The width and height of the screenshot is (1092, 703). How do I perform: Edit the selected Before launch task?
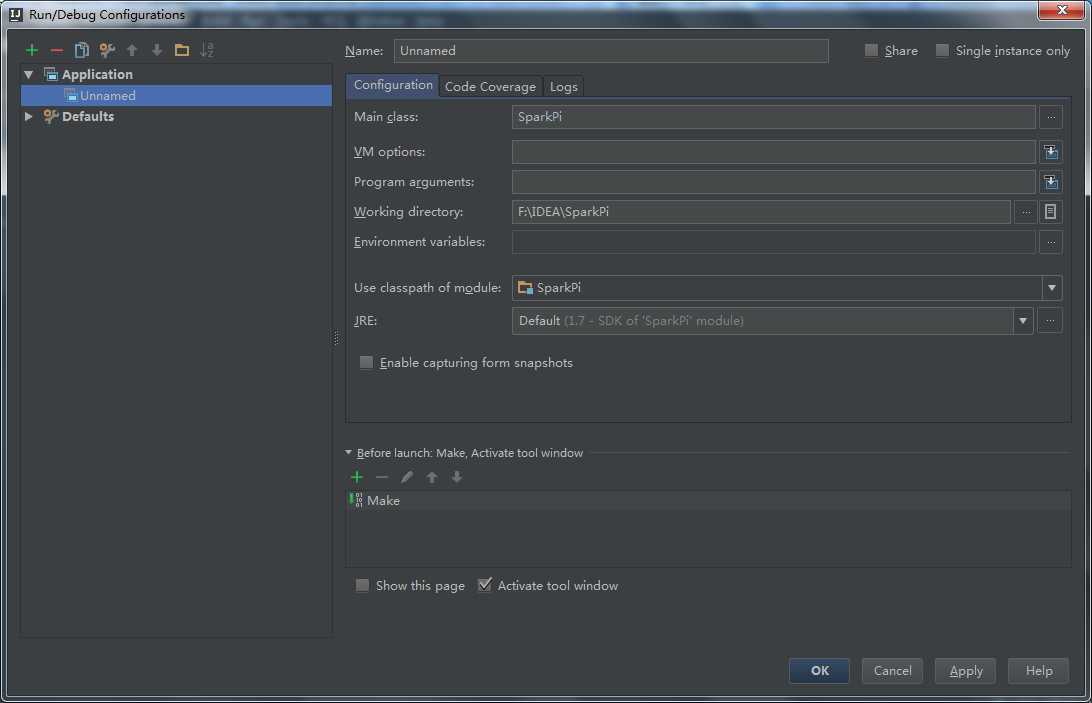[407, 477]
